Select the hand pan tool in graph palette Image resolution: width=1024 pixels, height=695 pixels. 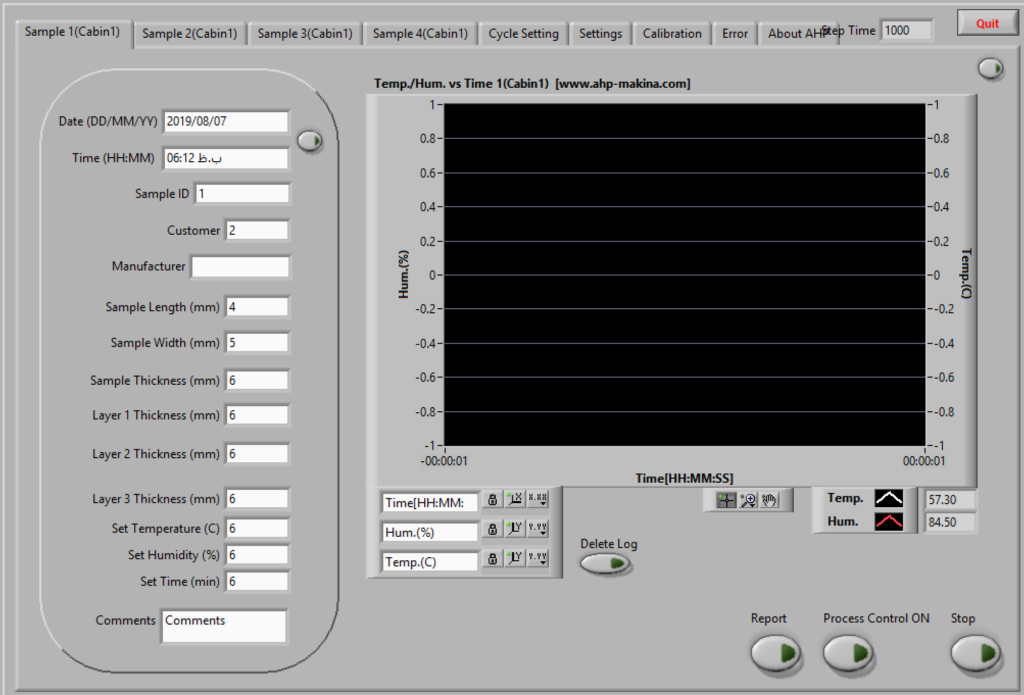(769, 500)
